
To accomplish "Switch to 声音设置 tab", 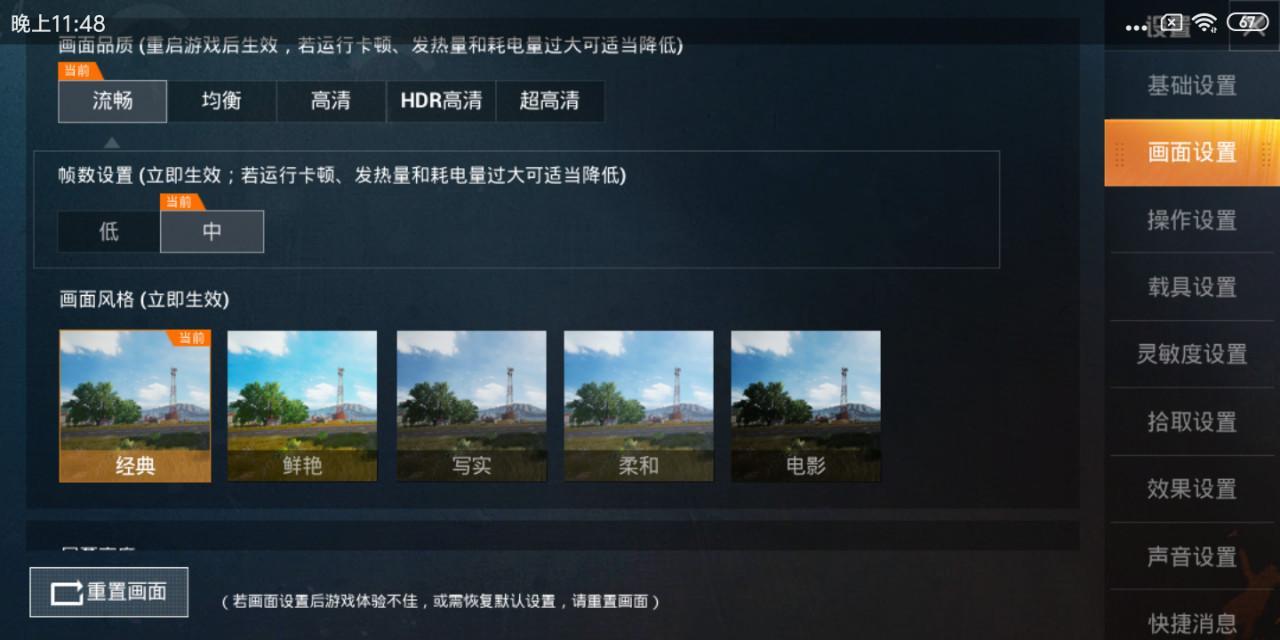I will tap(1192, 556).
